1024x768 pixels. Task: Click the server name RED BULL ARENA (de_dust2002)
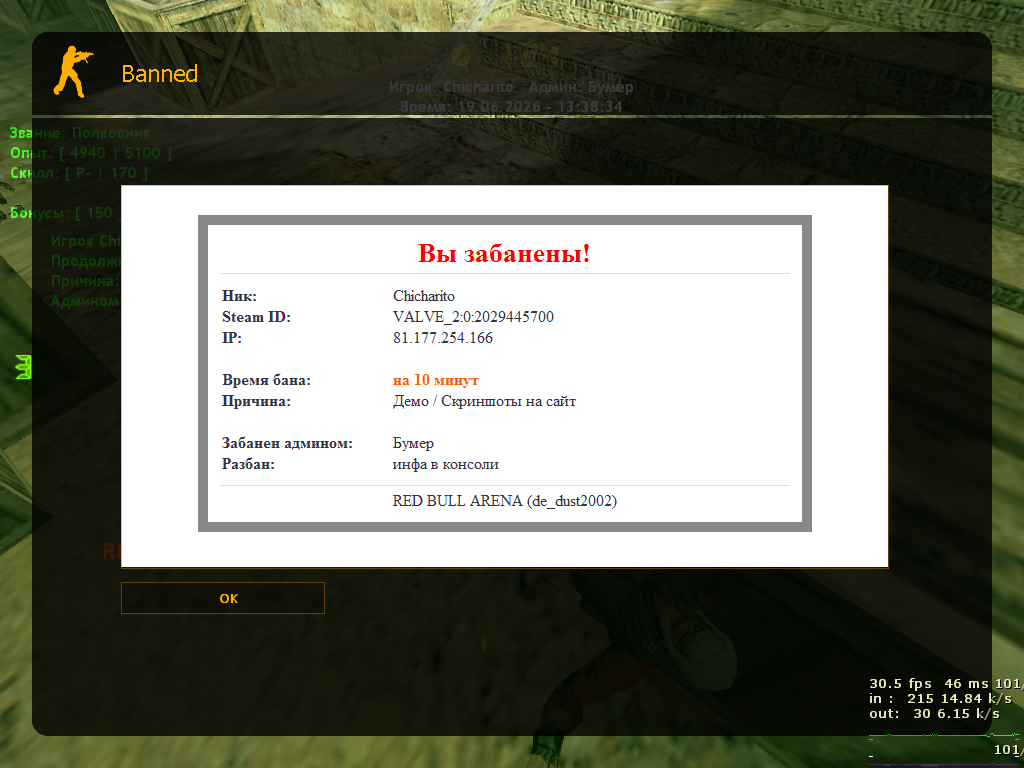click(505, 501)
